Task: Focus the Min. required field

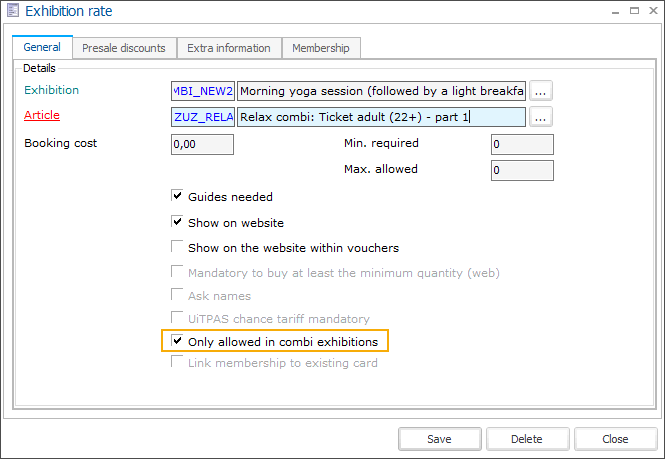Action: 522,144
